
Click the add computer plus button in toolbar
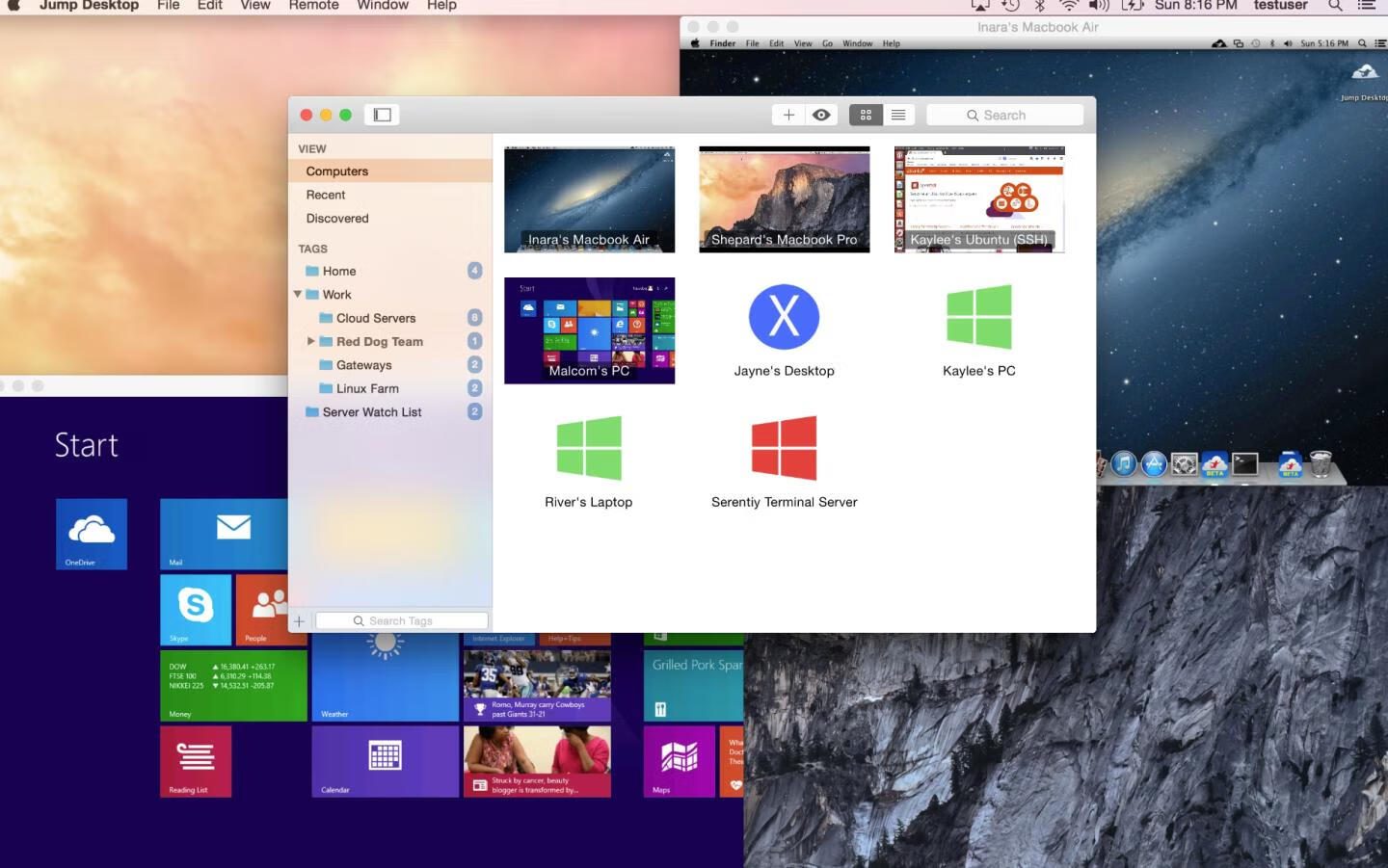coord(788,115)
